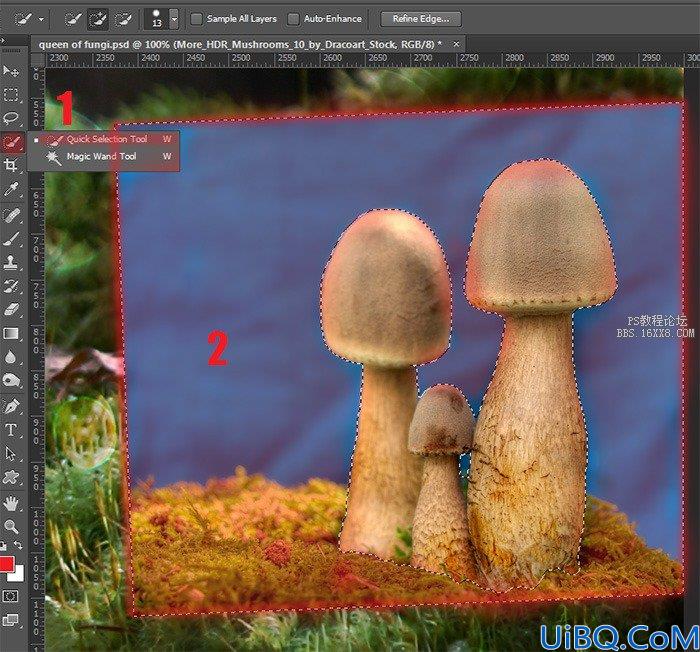This screenshot has width=700, height=652.
Task: Select the Rectangular Marquee tool
Action: [x=11, y=95]
